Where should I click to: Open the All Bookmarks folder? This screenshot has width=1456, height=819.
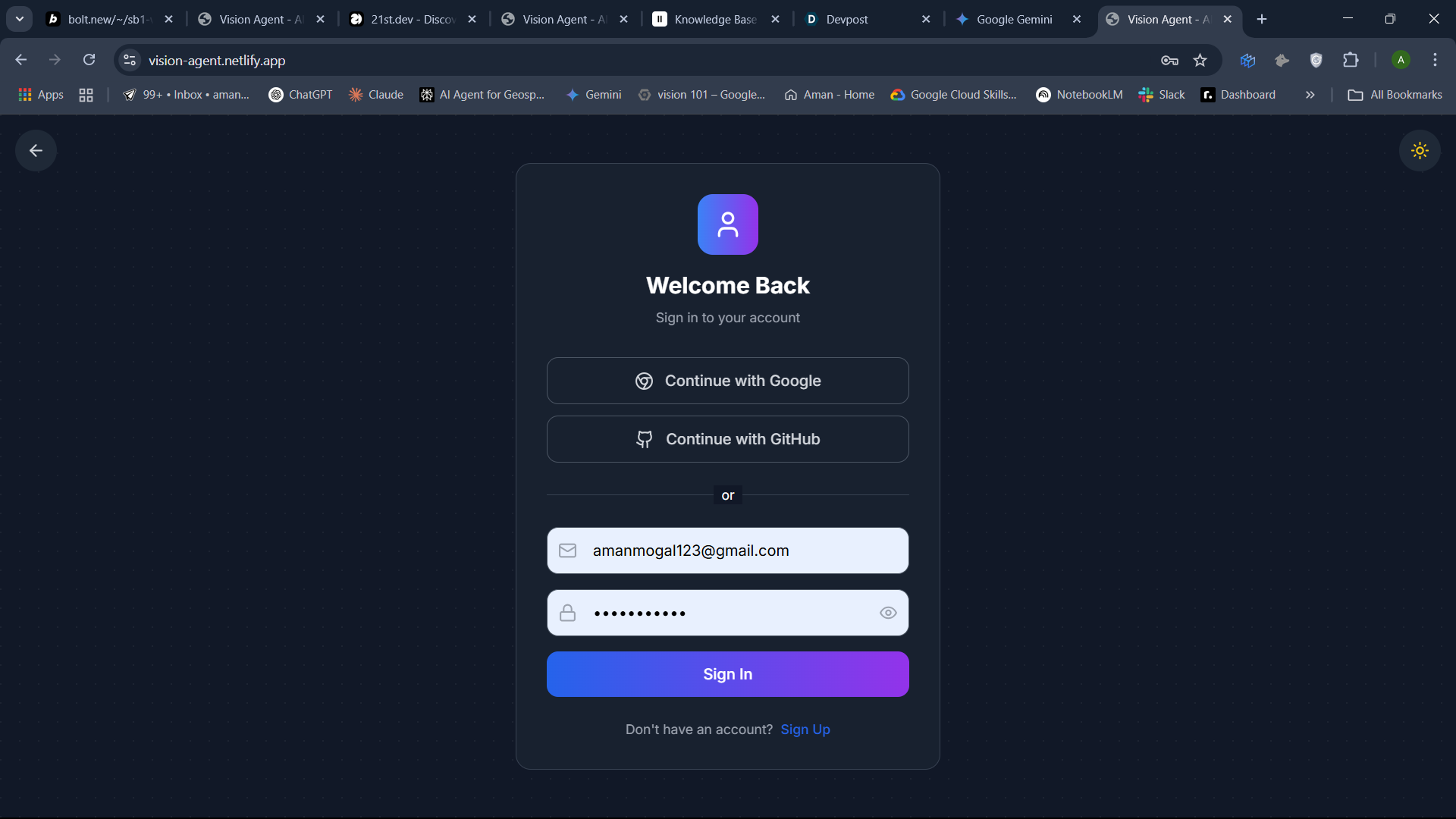[x=1395, y=95]
